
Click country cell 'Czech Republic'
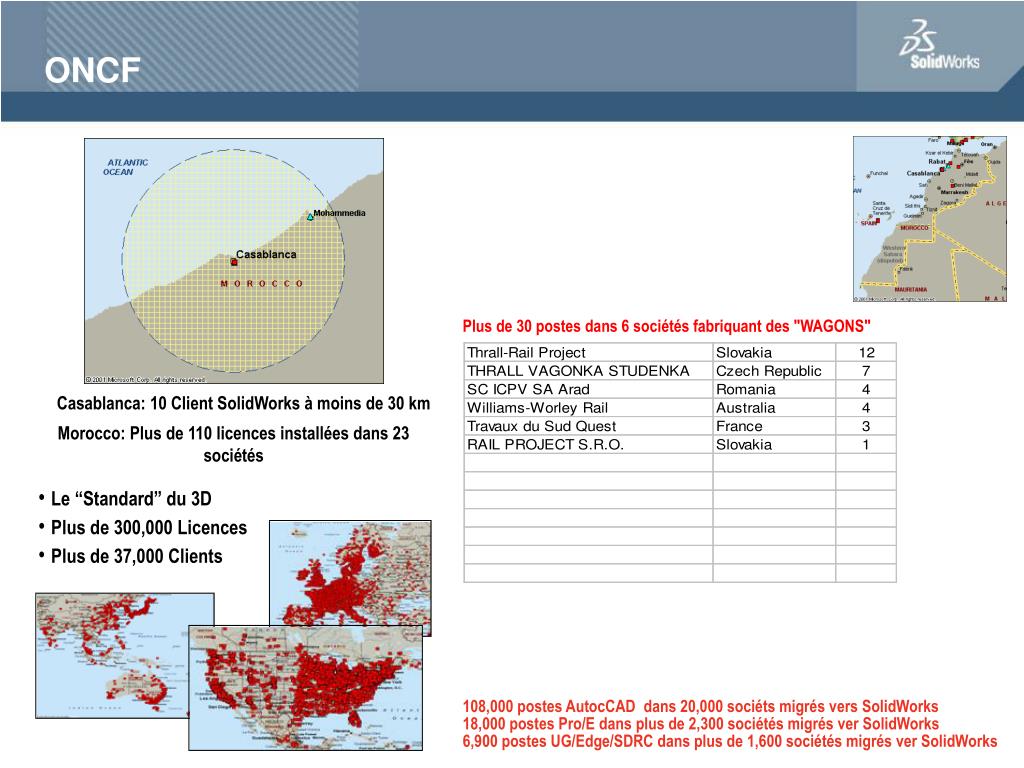pos(775,370)
